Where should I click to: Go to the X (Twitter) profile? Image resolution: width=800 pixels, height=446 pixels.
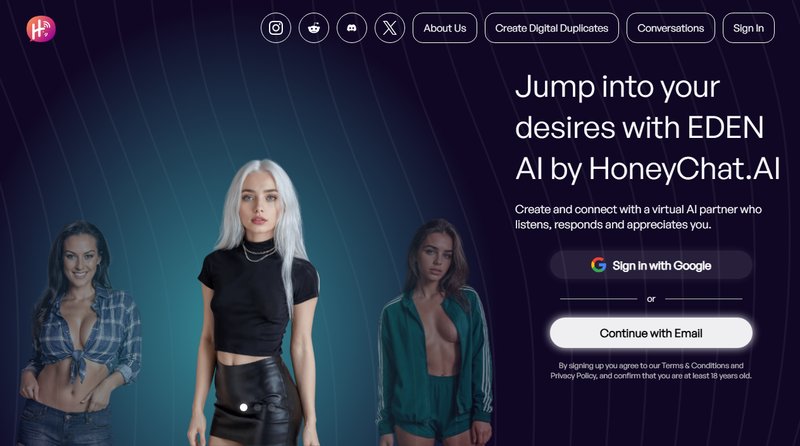point(390,28)
